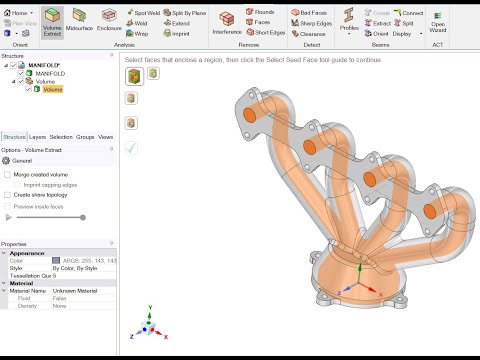Select the Extend tool
This screenshot has height=360, width=480.
177,23
